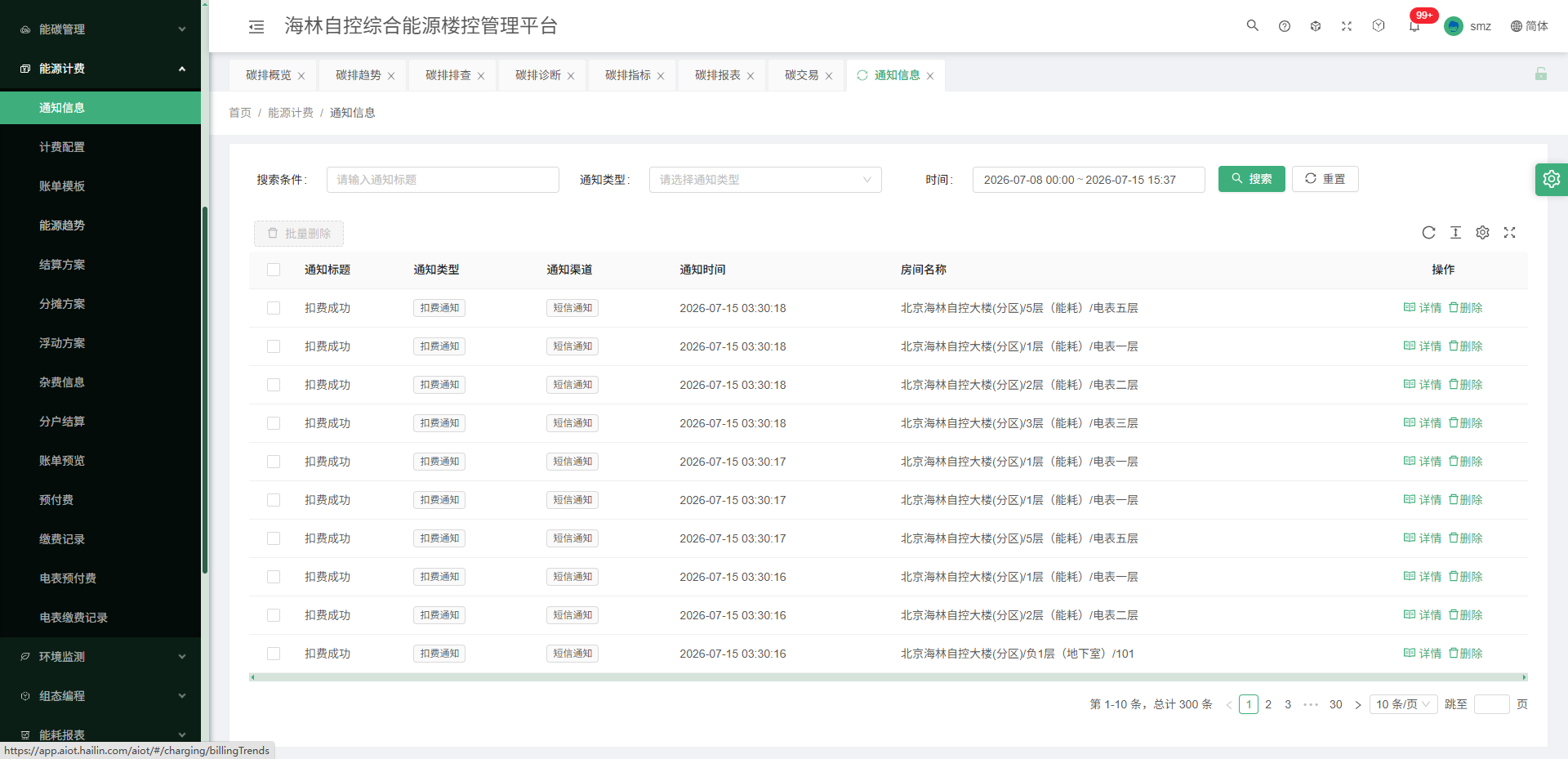Open the green floating settings gear
The height and width of the screenshot is (759, 1568).
(1552, 179)
